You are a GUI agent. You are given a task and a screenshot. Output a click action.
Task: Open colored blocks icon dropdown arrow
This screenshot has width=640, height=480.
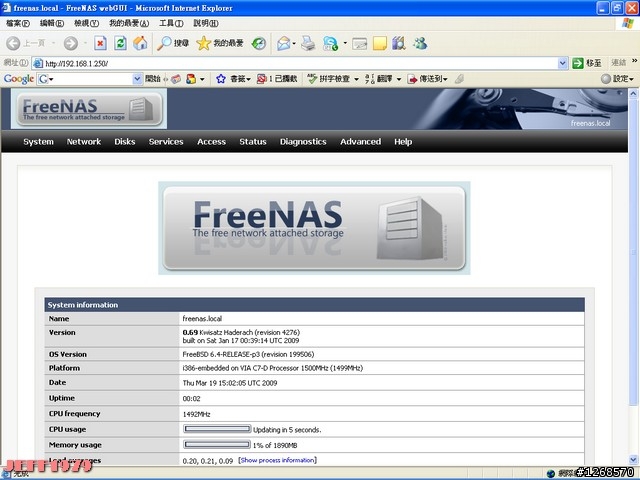pos(202,79)
